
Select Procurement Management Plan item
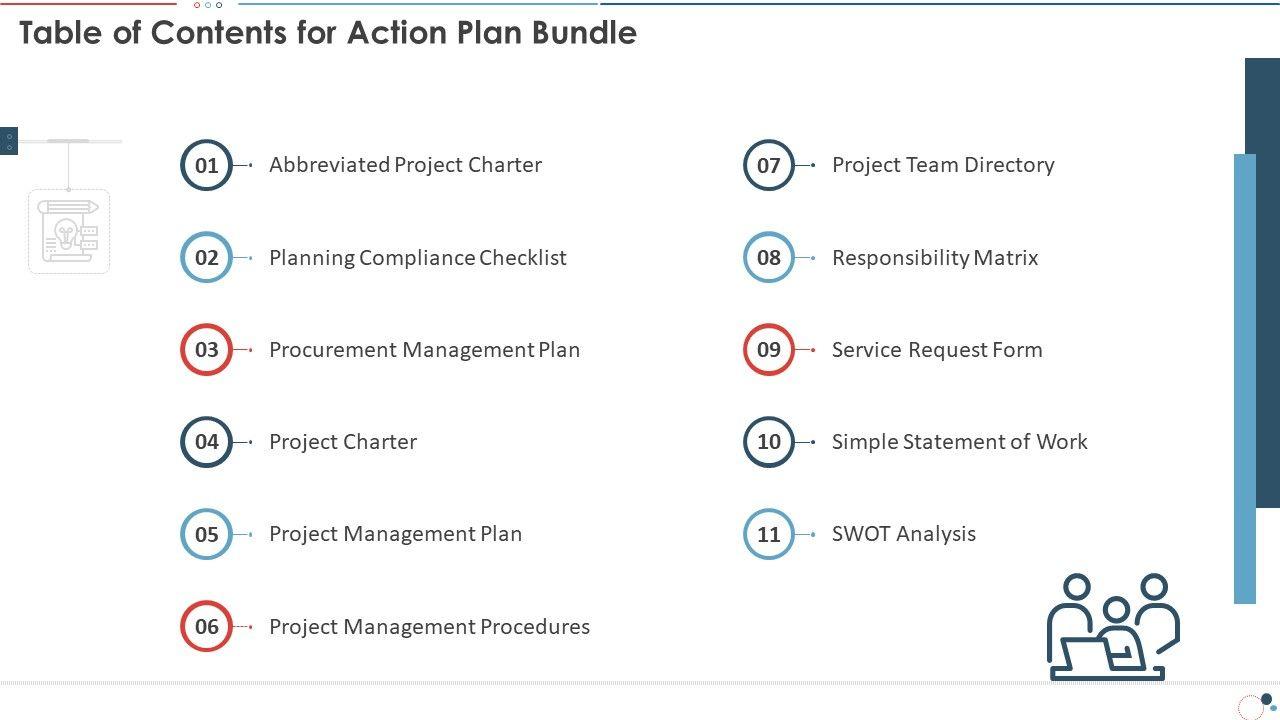(x=424, y=350)
